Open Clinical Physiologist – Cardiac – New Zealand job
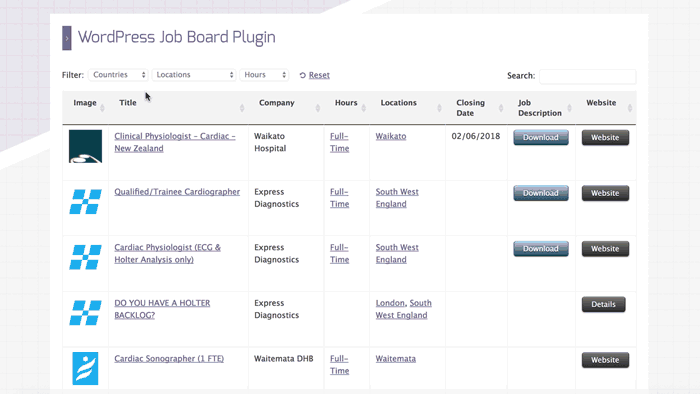 pos(175,142)
